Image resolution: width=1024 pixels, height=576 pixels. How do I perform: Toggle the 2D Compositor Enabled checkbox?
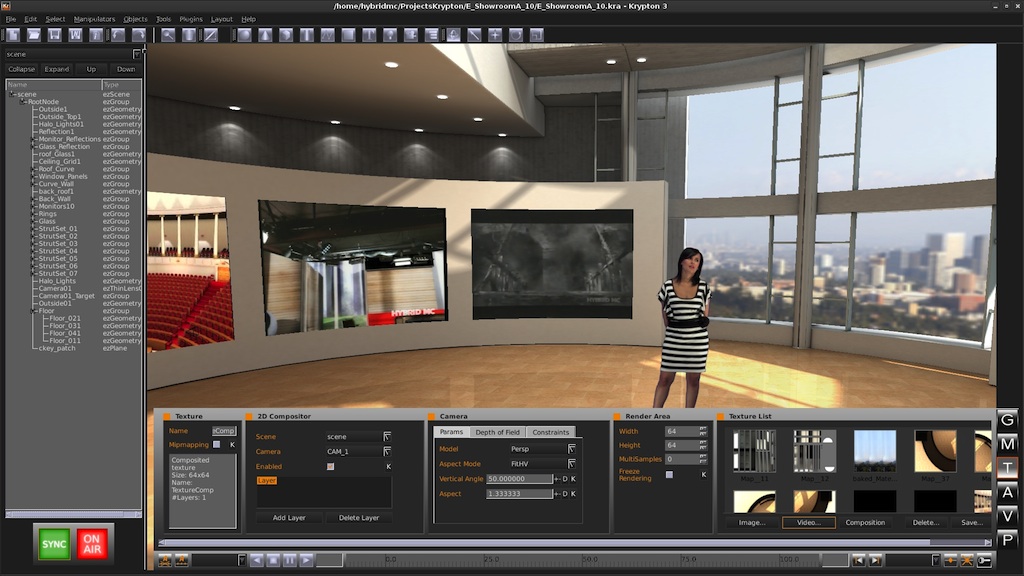pos(330,466)
